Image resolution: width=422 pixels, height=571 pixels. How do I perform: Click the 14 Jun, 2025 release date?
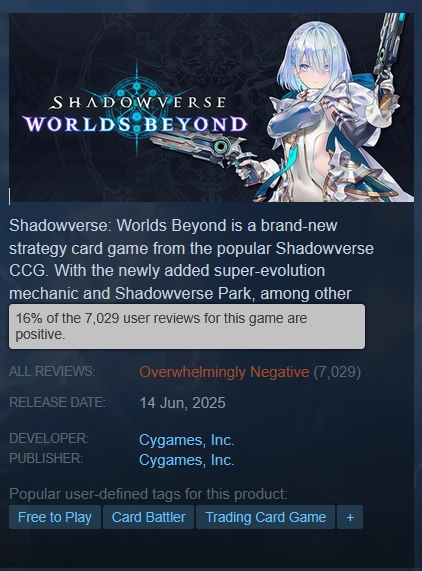182,403
